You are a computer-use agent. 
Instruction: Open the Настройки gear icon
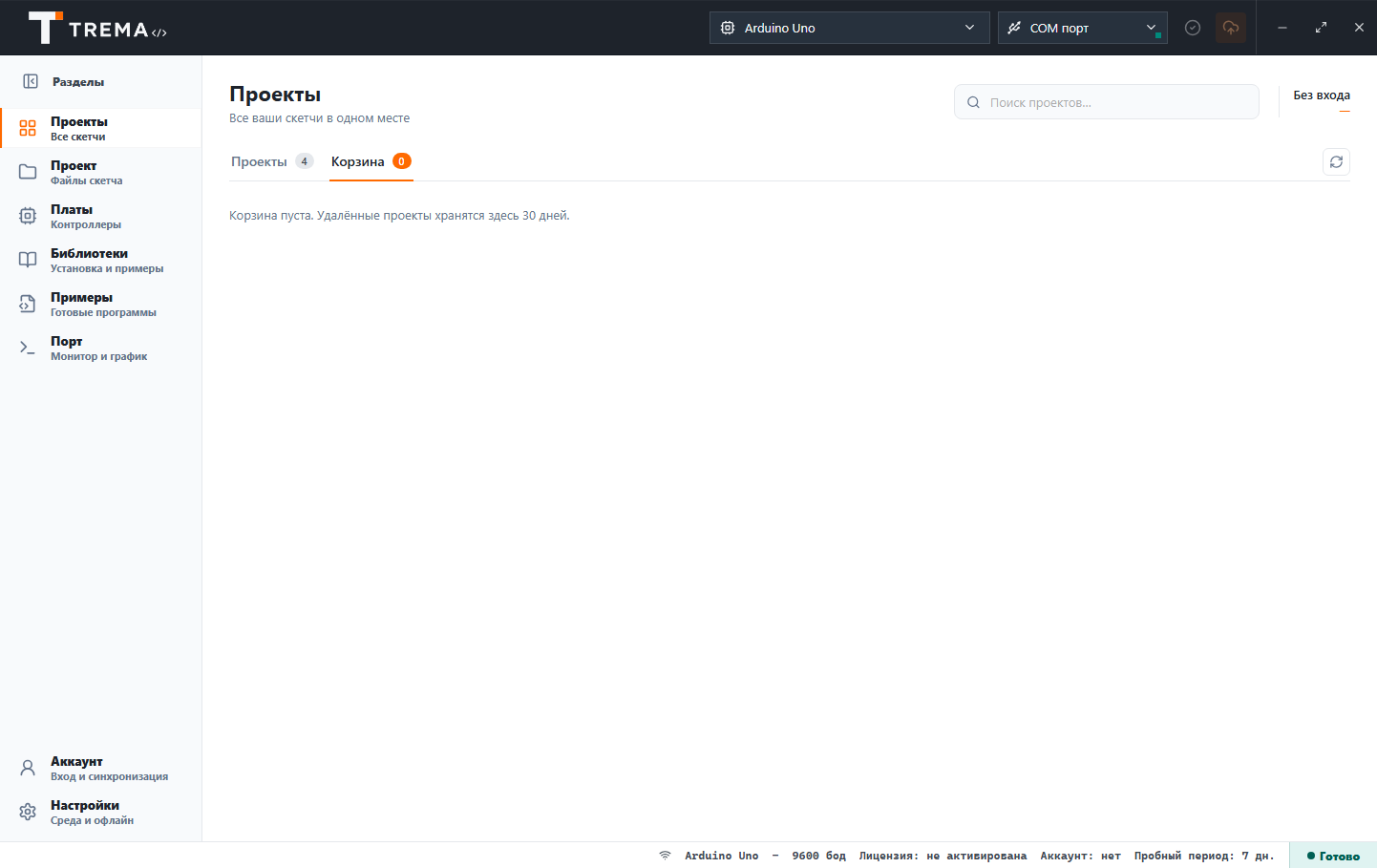pyautogui.click(x=28, y=812)
